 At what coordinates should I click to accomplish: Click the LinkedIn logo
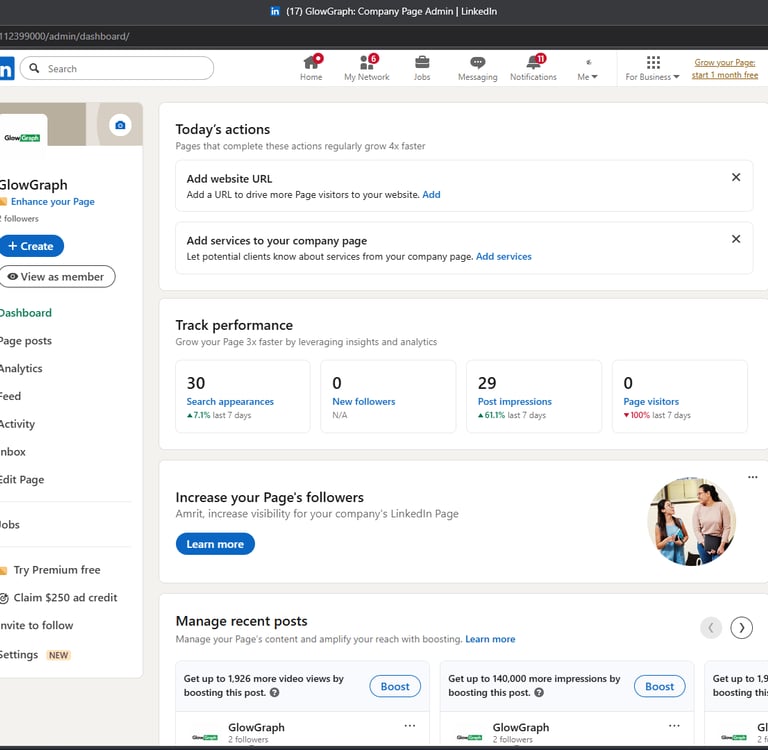[7, 69]
